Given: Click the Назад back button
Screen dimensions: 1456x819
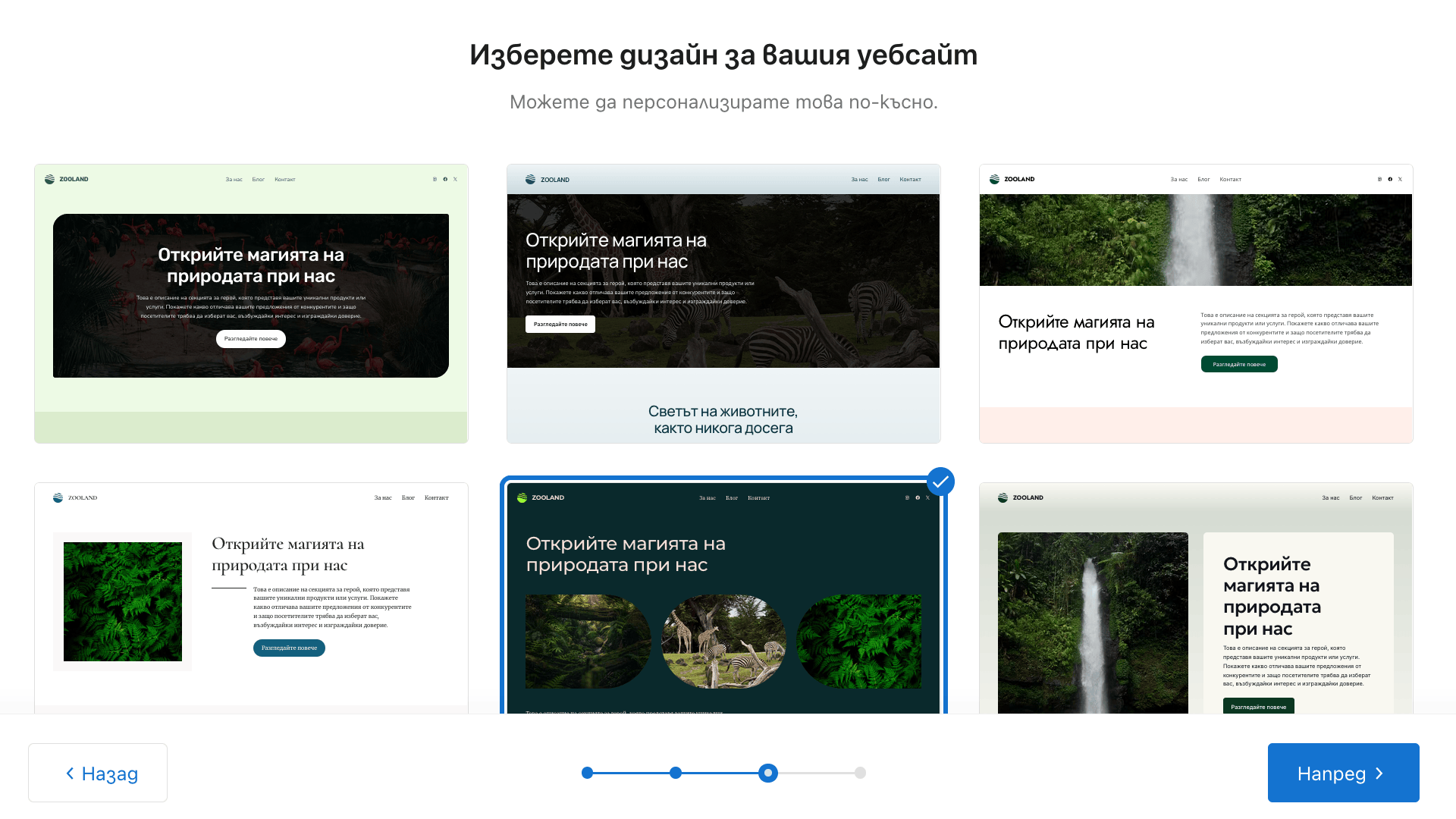Looking at the screenshot, I should coord(98,773).
